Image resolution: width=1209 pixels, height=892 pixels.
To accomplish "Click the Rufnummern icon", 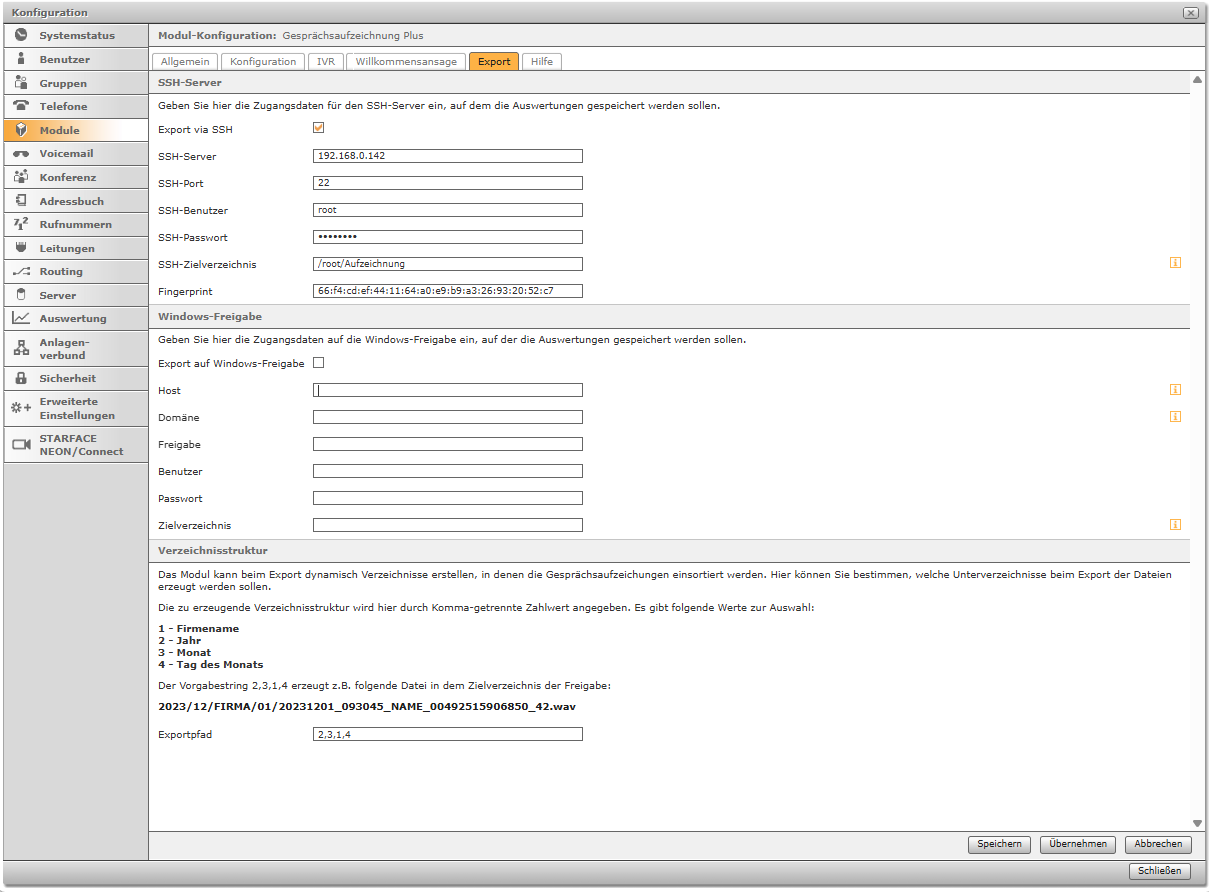I will pyautogui.click(x=21, y=224).
